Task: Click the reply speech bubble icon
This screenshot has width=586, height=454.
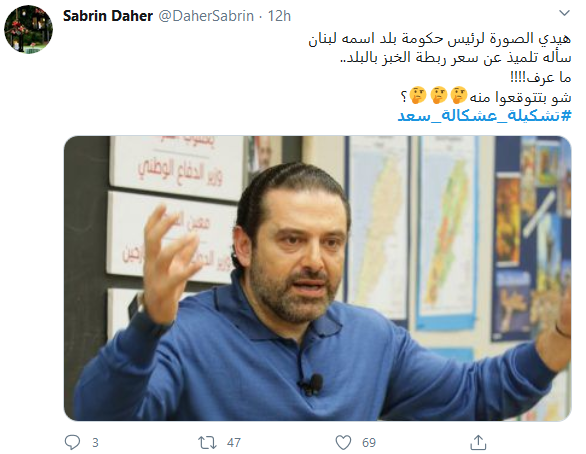Action: [72, 442]
